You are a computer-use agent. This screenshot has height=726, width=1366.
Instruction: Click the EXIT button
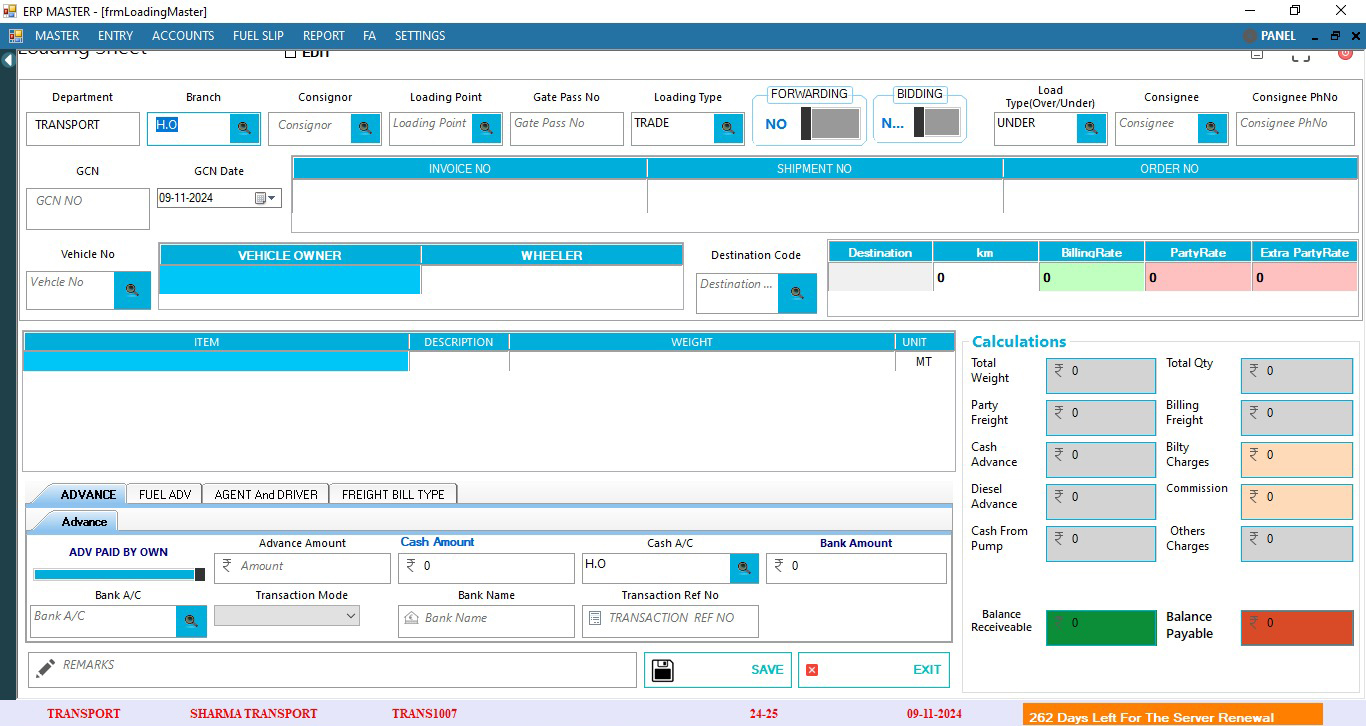click(874, 670)
